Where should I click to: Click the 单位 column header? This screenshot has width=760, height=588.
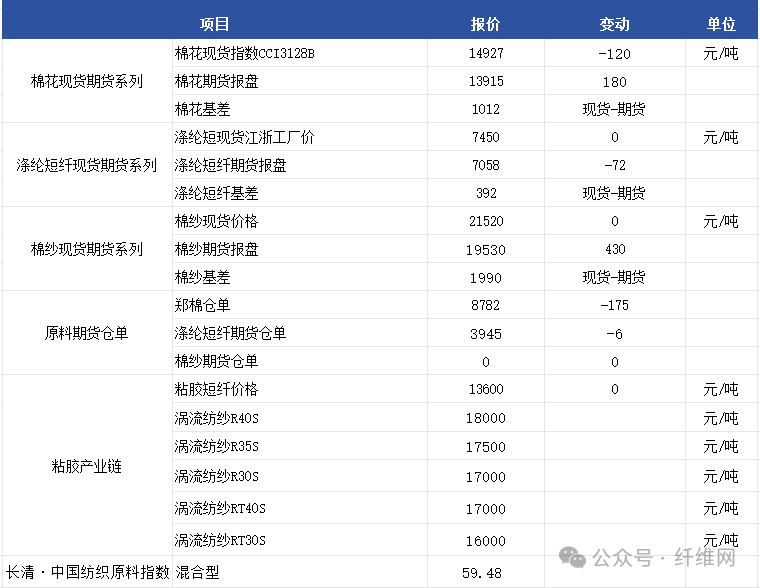click(x=721, y=24)
